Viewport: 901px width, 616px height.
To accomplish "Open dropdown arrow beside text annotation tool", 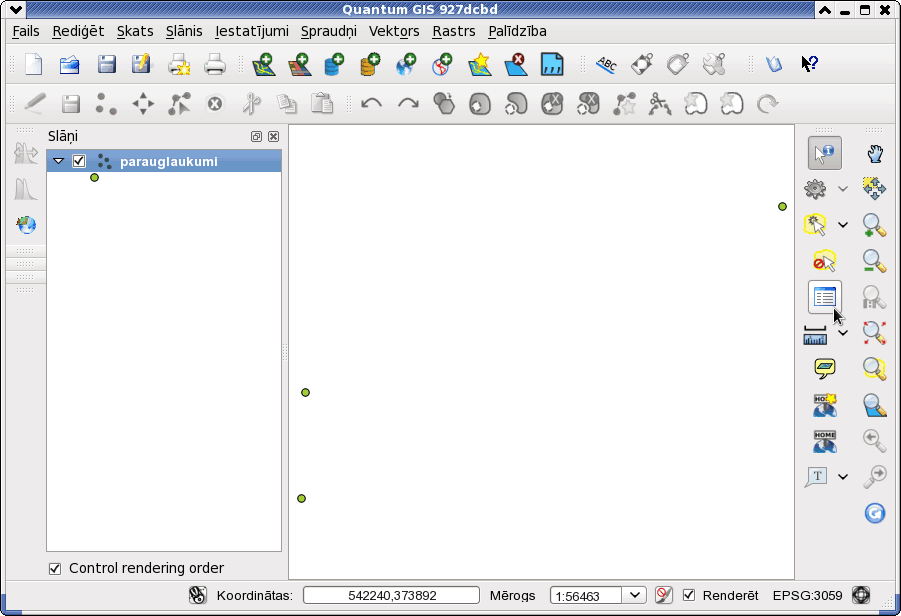I will click(x=842, y=476).
